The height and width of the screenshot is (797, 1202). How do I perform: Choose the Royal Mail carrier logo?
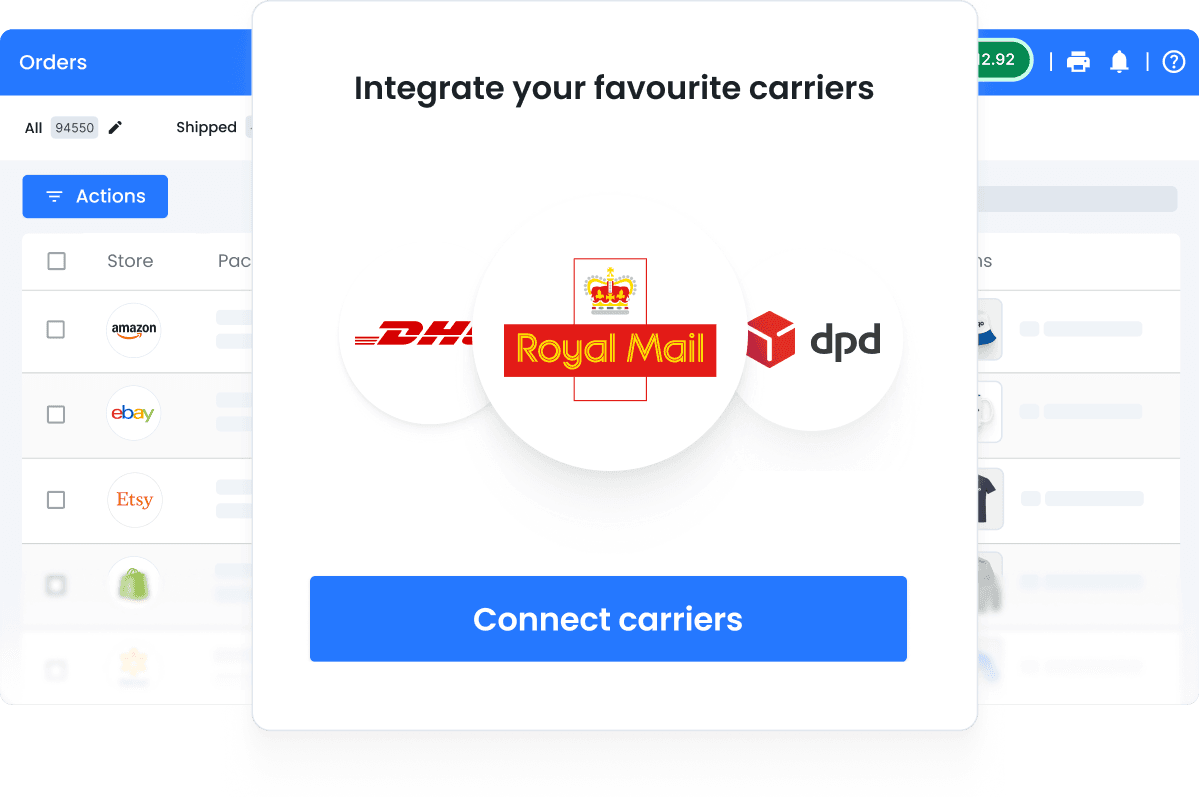click(x=610, y=330)
